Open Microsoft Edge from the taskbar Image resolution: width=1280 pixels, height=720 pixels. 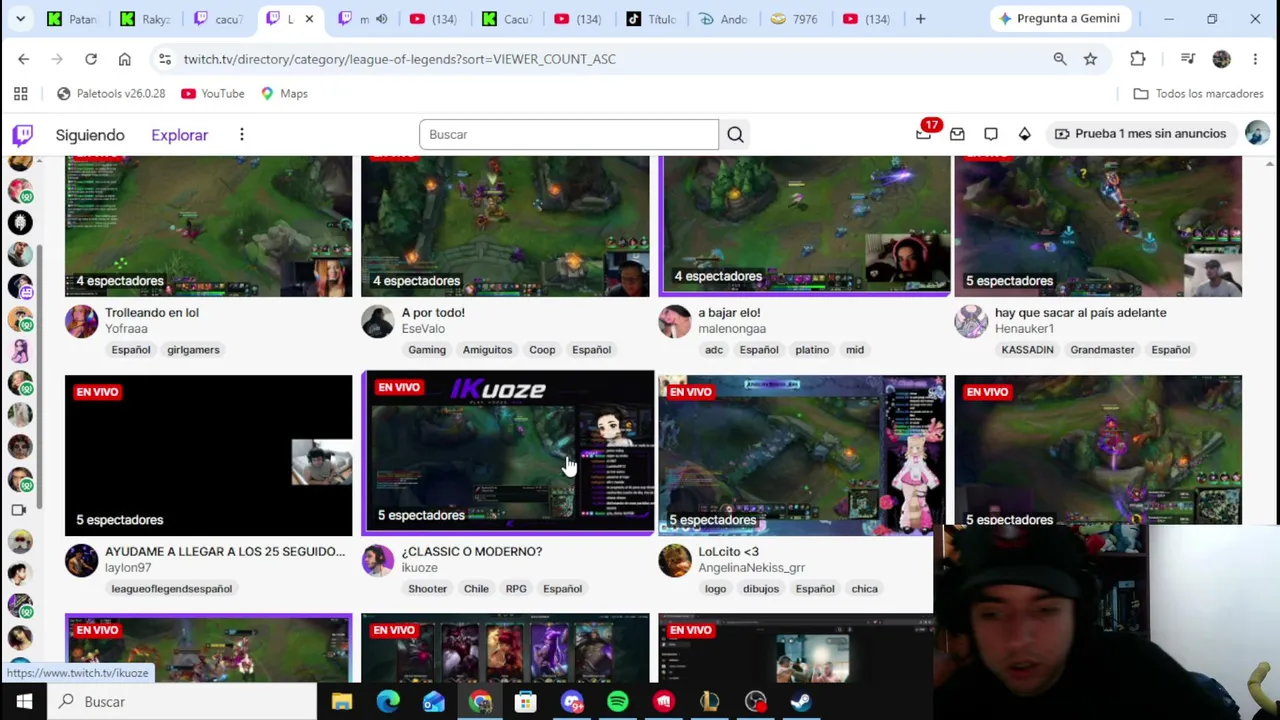click(x=388, y=702)
